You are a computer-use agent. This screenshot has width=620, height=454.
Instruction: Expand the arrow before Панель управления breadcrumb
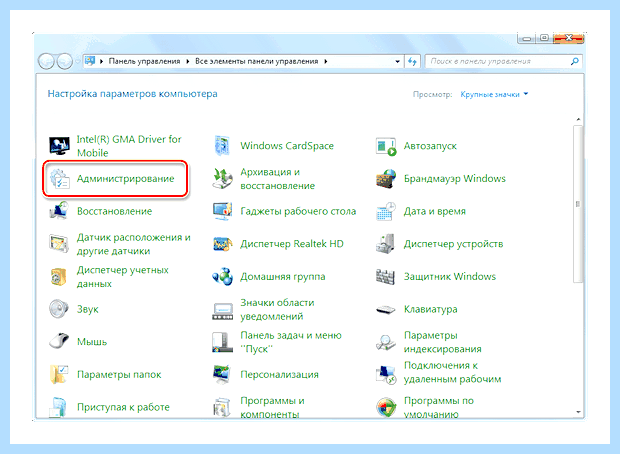(x=101, y=61)
